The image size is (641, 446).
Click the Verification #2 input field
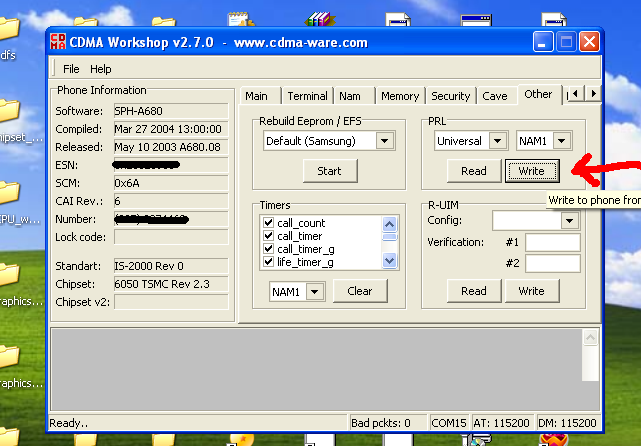[x=553, y=263]
